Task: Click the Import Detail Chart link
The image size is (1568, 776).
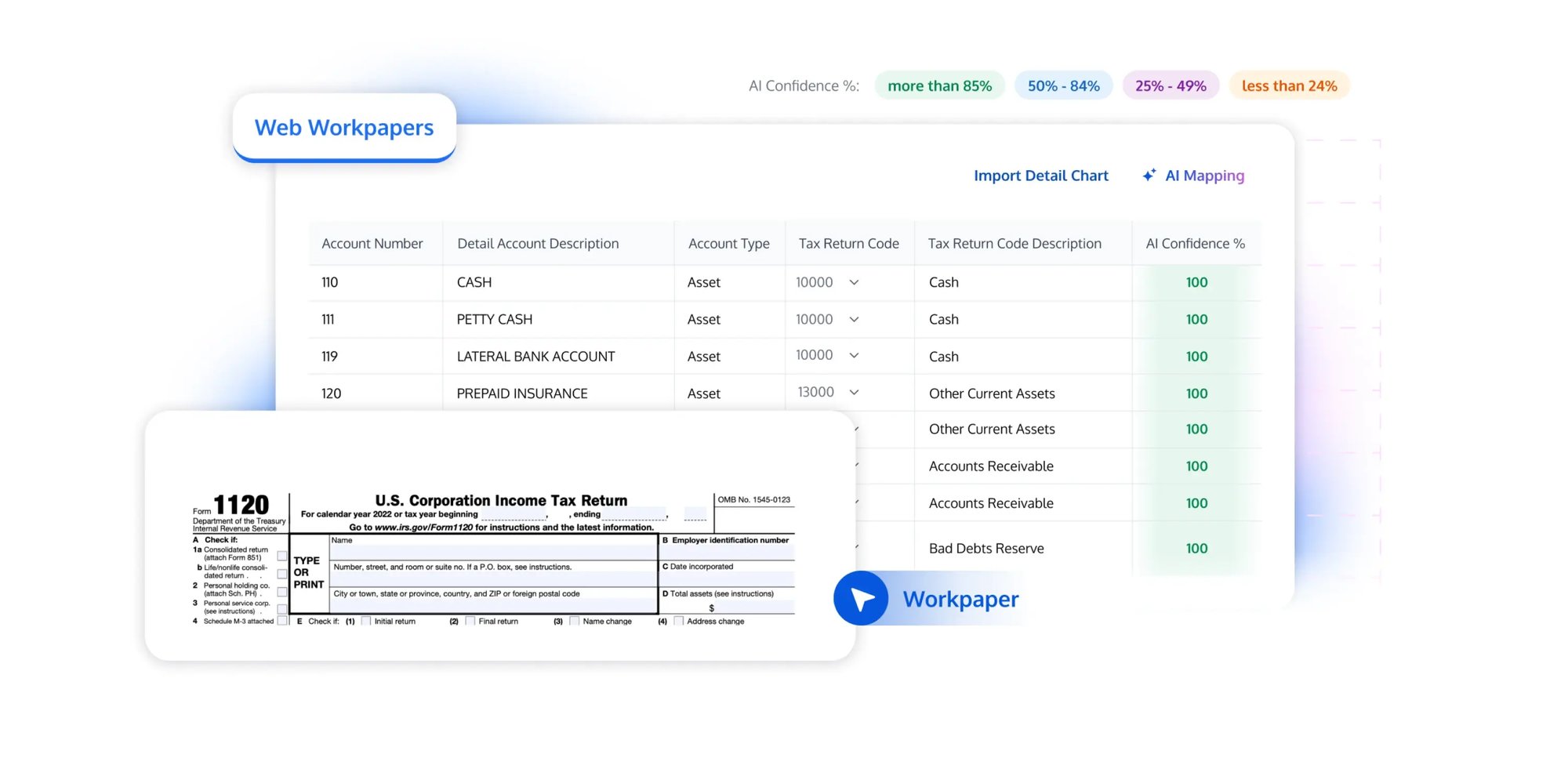Action: click(x=1041, y=175)
